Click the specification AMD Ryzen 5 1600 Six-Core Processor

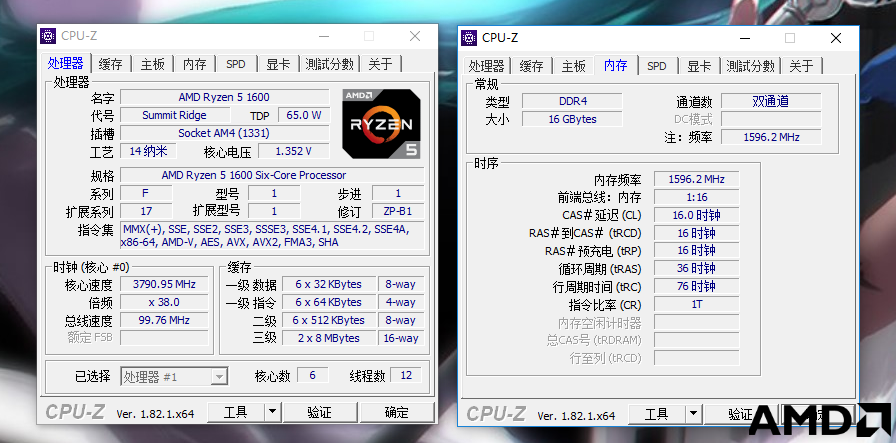[x=272, y=175]
